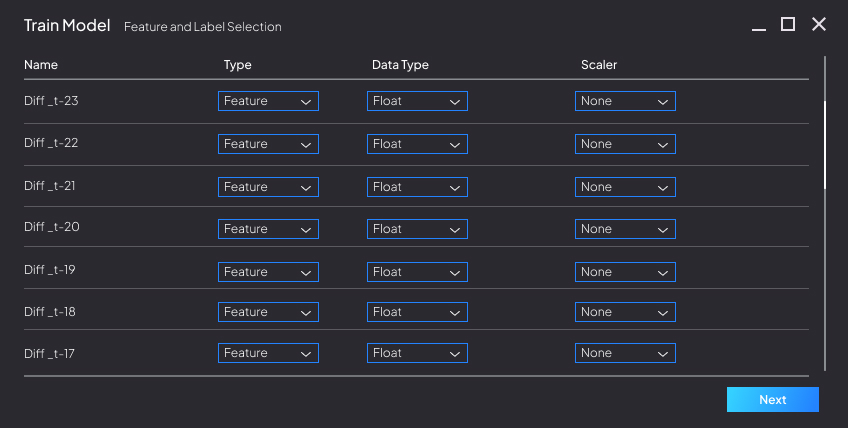This screenshot has width=848, height=428.
Task: Open Data Type dropdown for Diff _t-22
Action: 417,144
